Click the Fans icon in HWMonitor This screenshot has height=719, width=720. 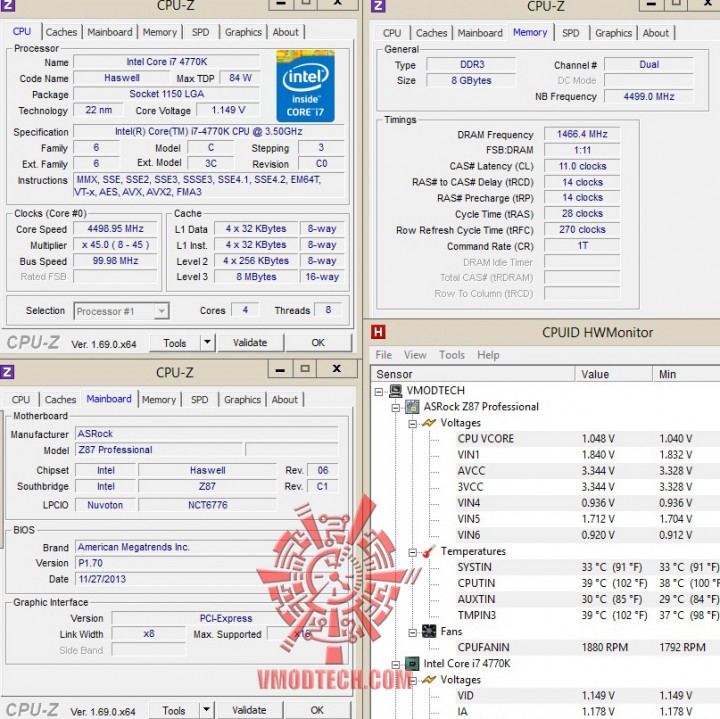coord(429,631)
